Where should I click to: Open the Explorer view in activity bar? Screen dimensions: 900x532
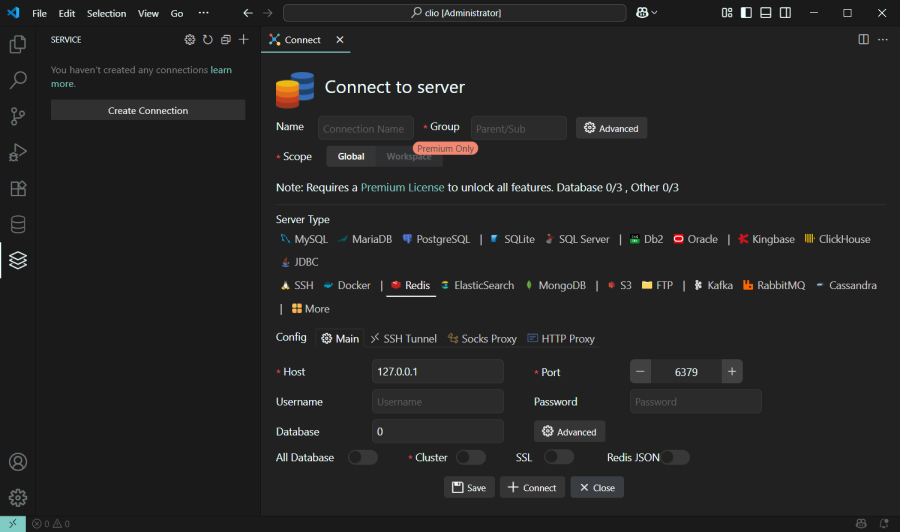coord(18,44)
